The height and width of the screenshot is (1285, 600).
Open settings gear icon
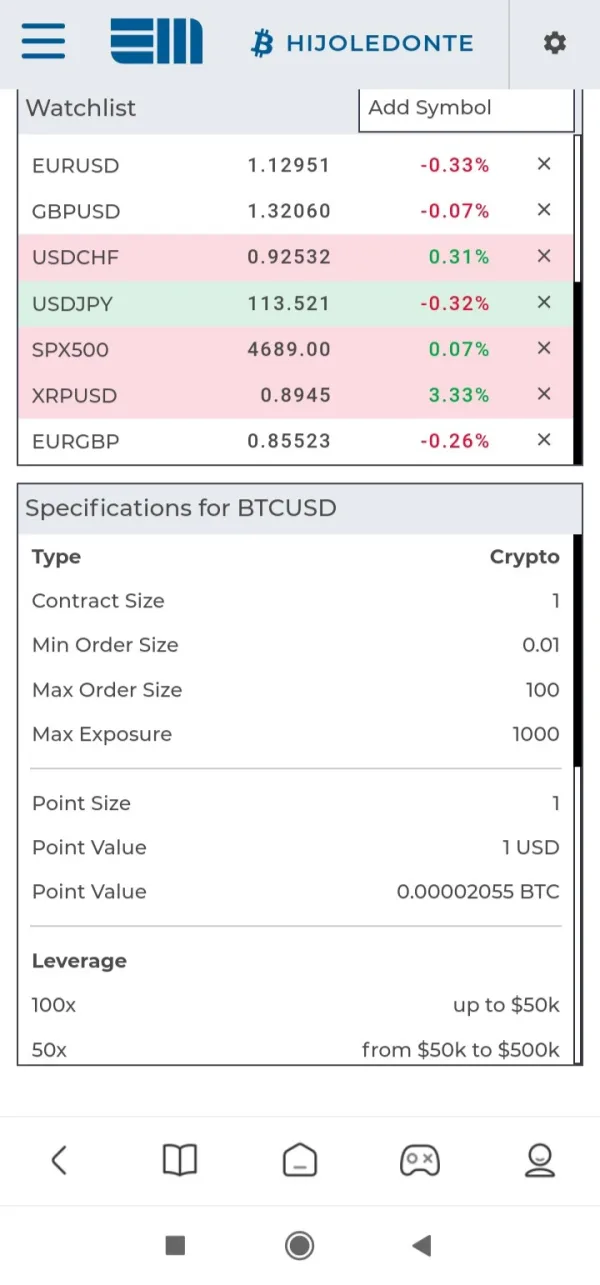point(554,43)
